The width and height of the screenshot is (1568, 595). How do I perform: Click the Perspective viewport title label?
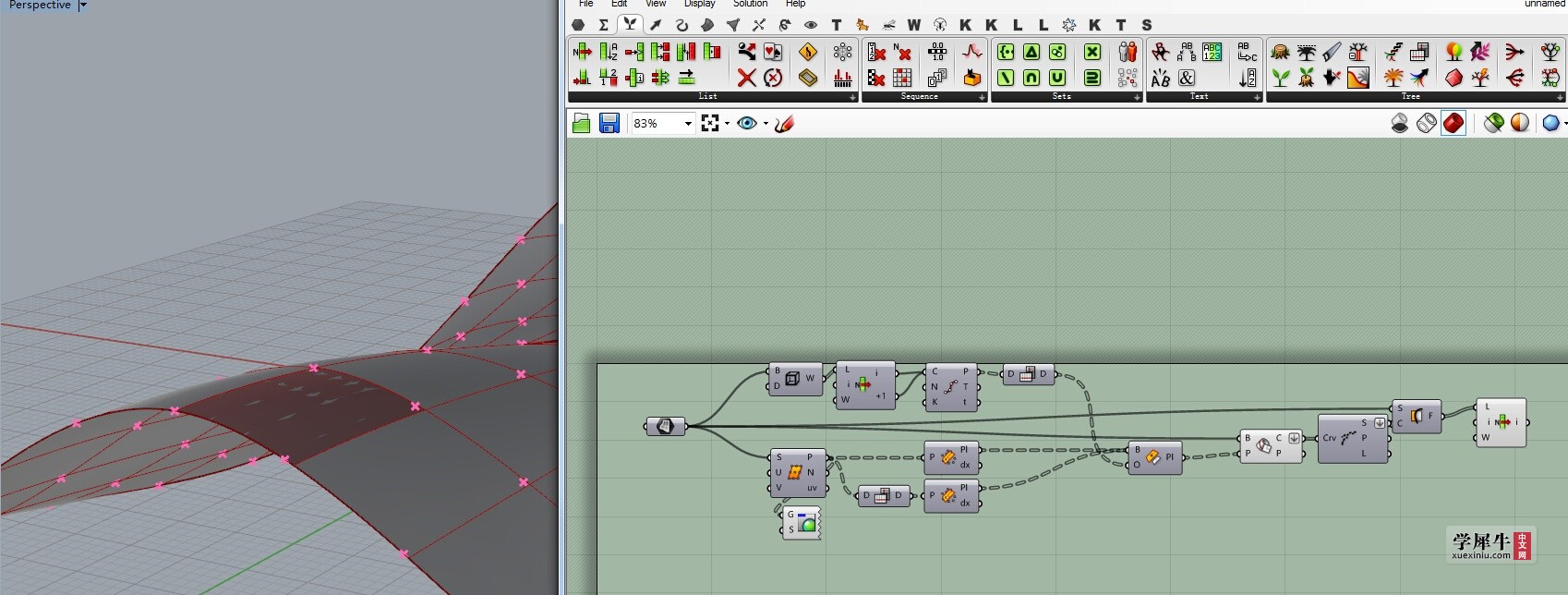38,6
